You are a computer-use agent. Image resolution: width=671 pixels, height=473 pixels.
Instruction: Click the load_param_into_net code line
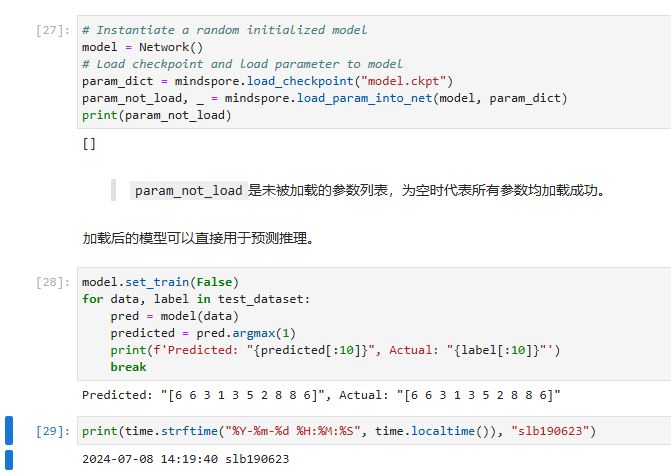click(325, 98)
